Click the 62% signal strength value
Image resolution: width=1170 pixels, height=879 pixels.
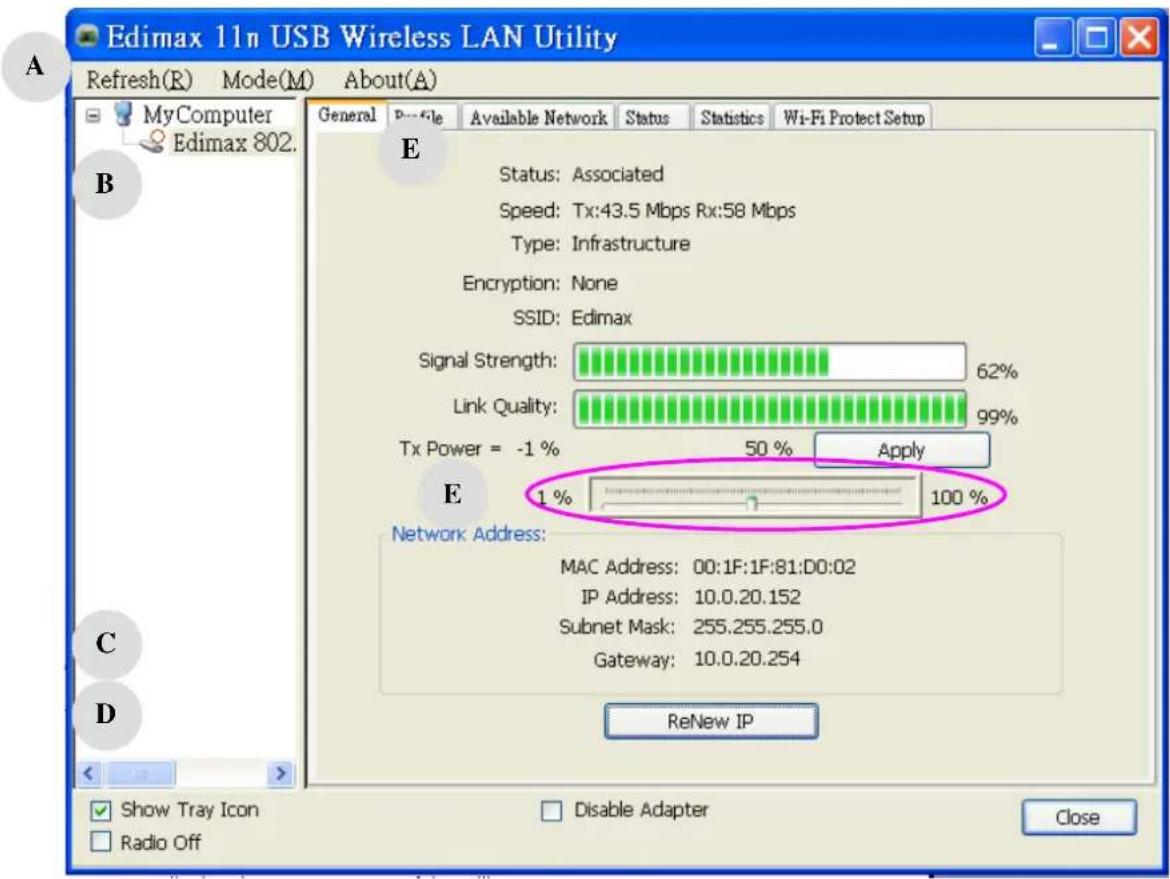tap(997, 371)
